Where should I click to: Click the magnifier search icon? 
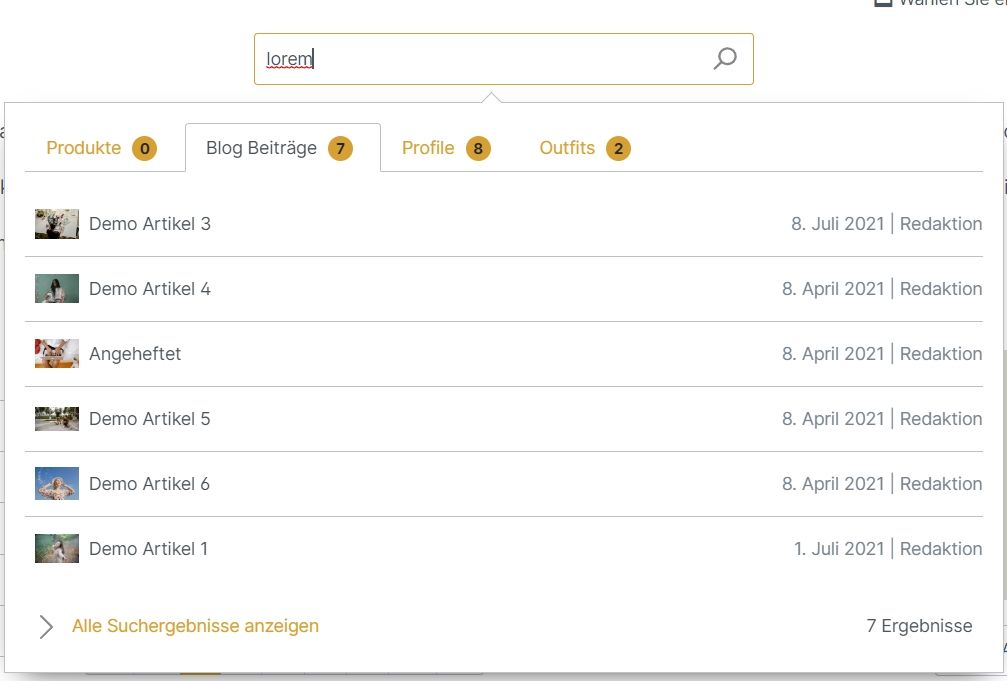[x=725, y=59]
